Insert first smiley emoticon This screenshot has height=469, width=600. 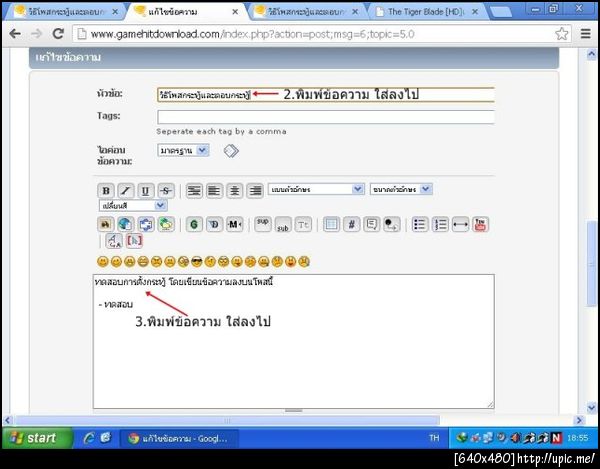pyautogui.click(x=103, y=262)
